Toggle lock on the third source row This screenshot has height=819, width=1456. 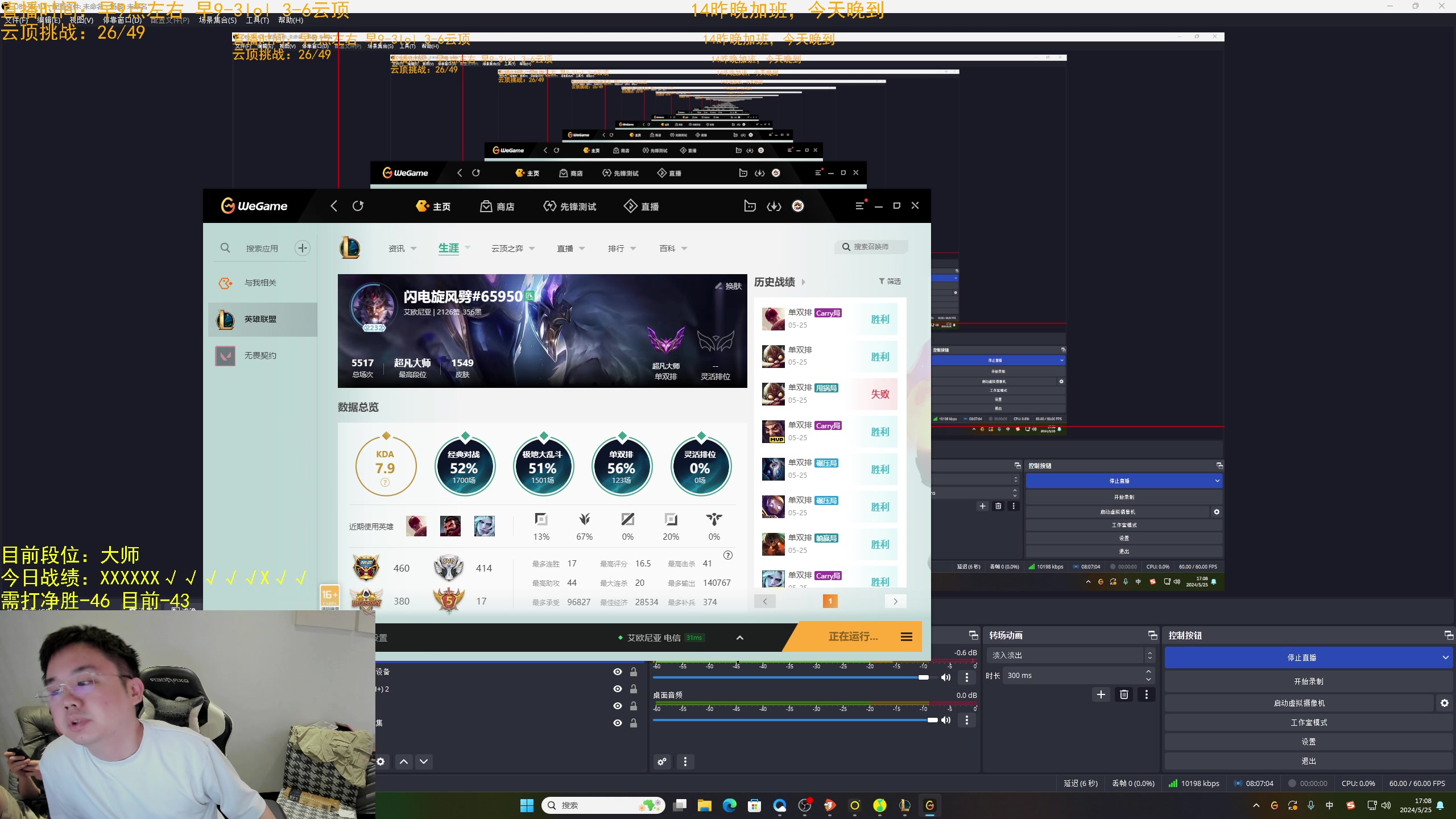click(634, 706)
